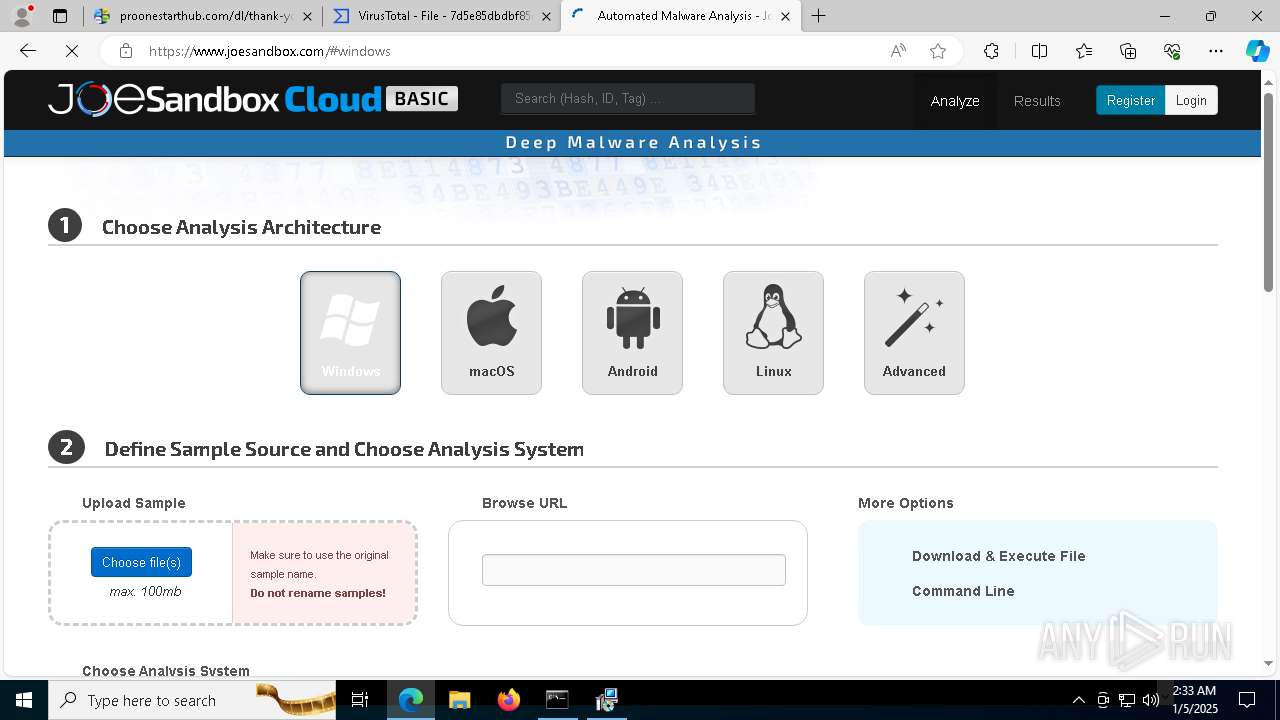Switch to proonestarthub.com tab
The image size is (1280, 720).
click(x=204, y=16)
